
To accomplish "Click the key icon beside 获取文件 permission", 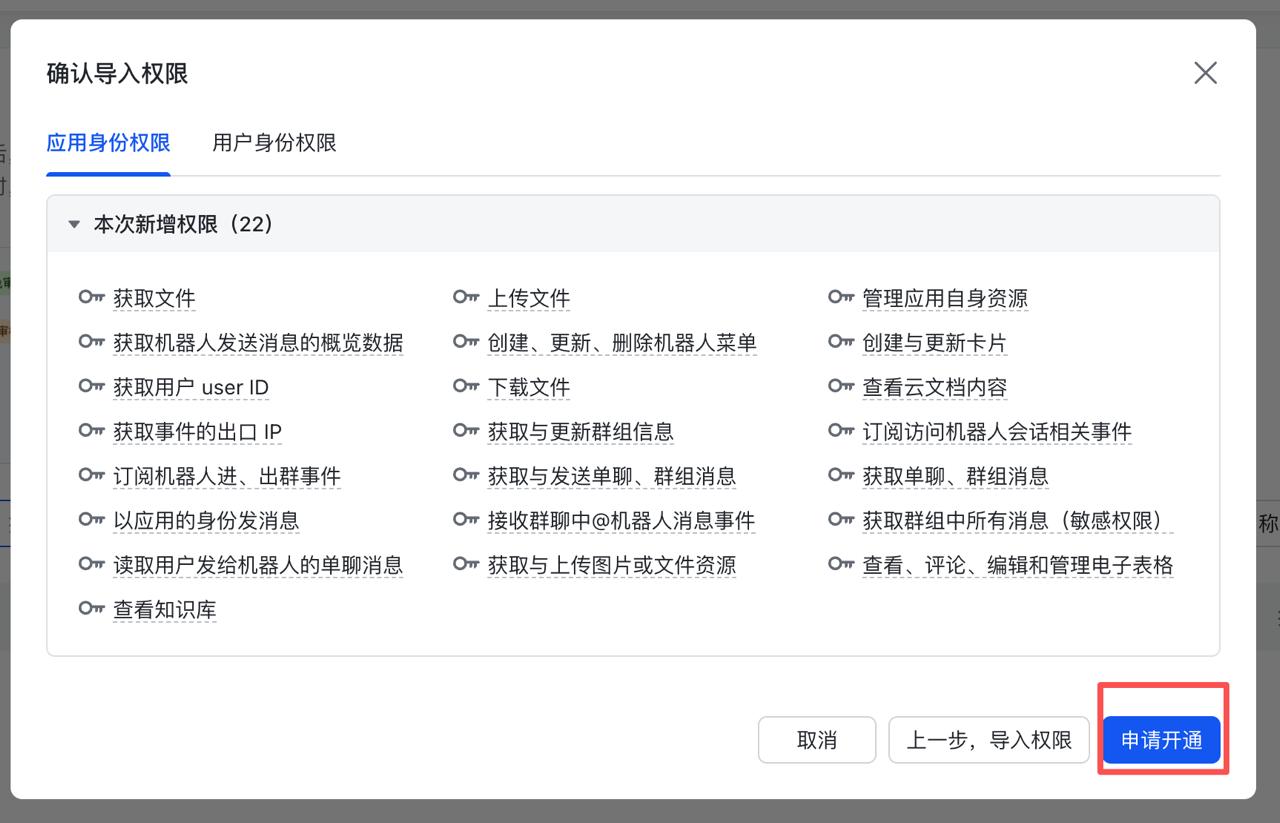I will coord(92,297).
